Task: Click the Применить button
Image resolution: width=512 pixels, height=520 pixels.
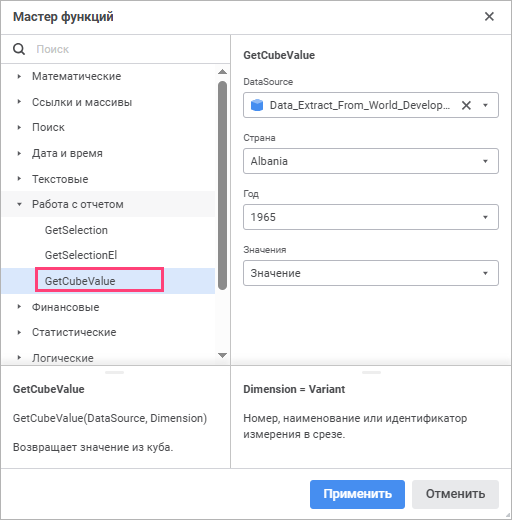Action: [x=357, y=494]
